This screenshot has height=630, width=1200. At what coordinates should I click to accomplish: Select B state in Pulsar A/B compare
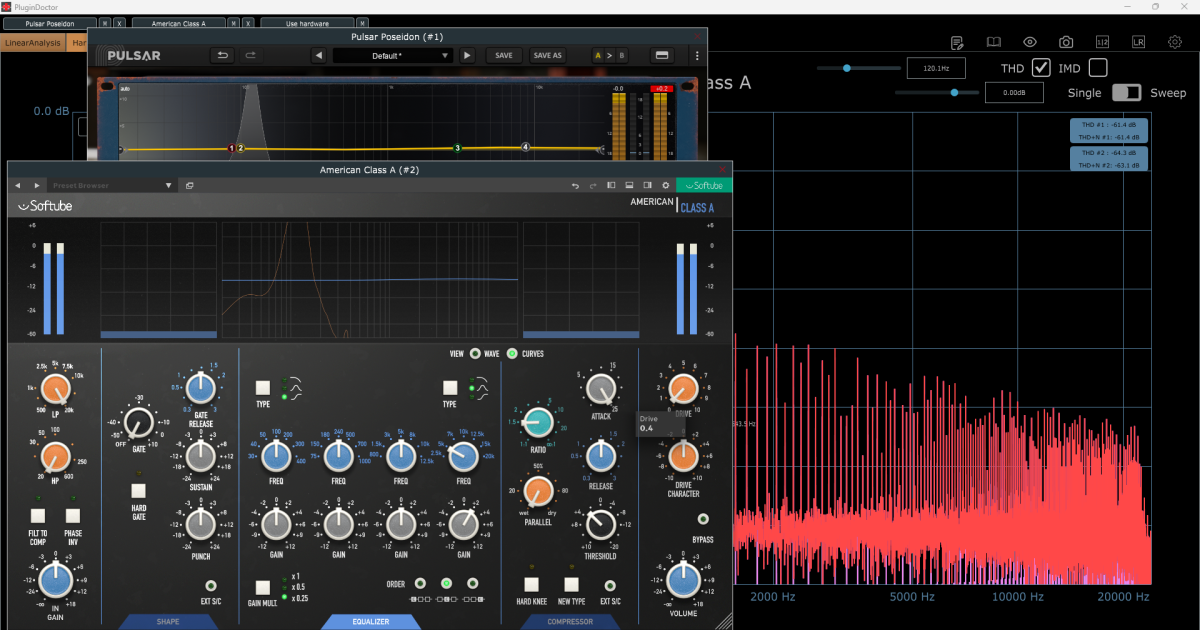click(623, 55)
